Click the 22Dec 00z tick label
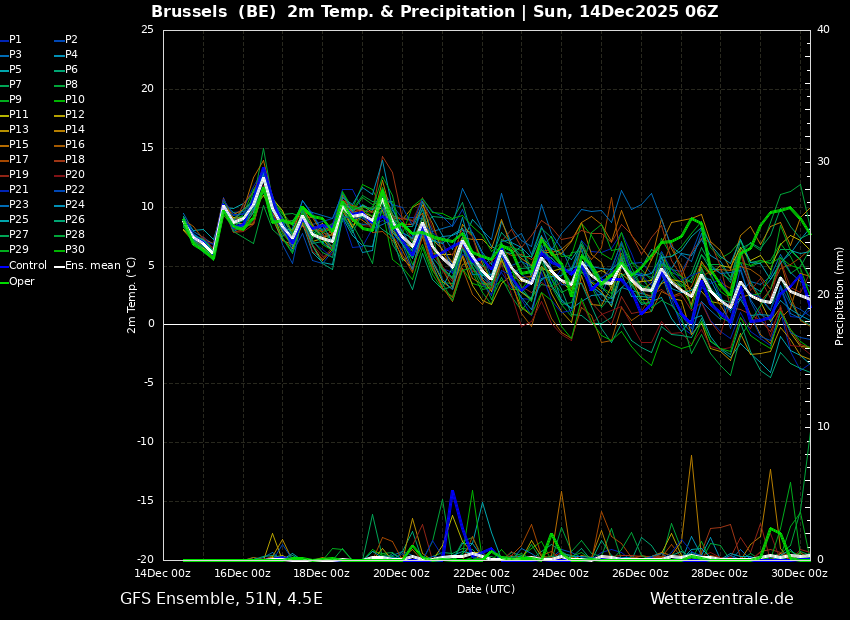 [x=481, y=573]
